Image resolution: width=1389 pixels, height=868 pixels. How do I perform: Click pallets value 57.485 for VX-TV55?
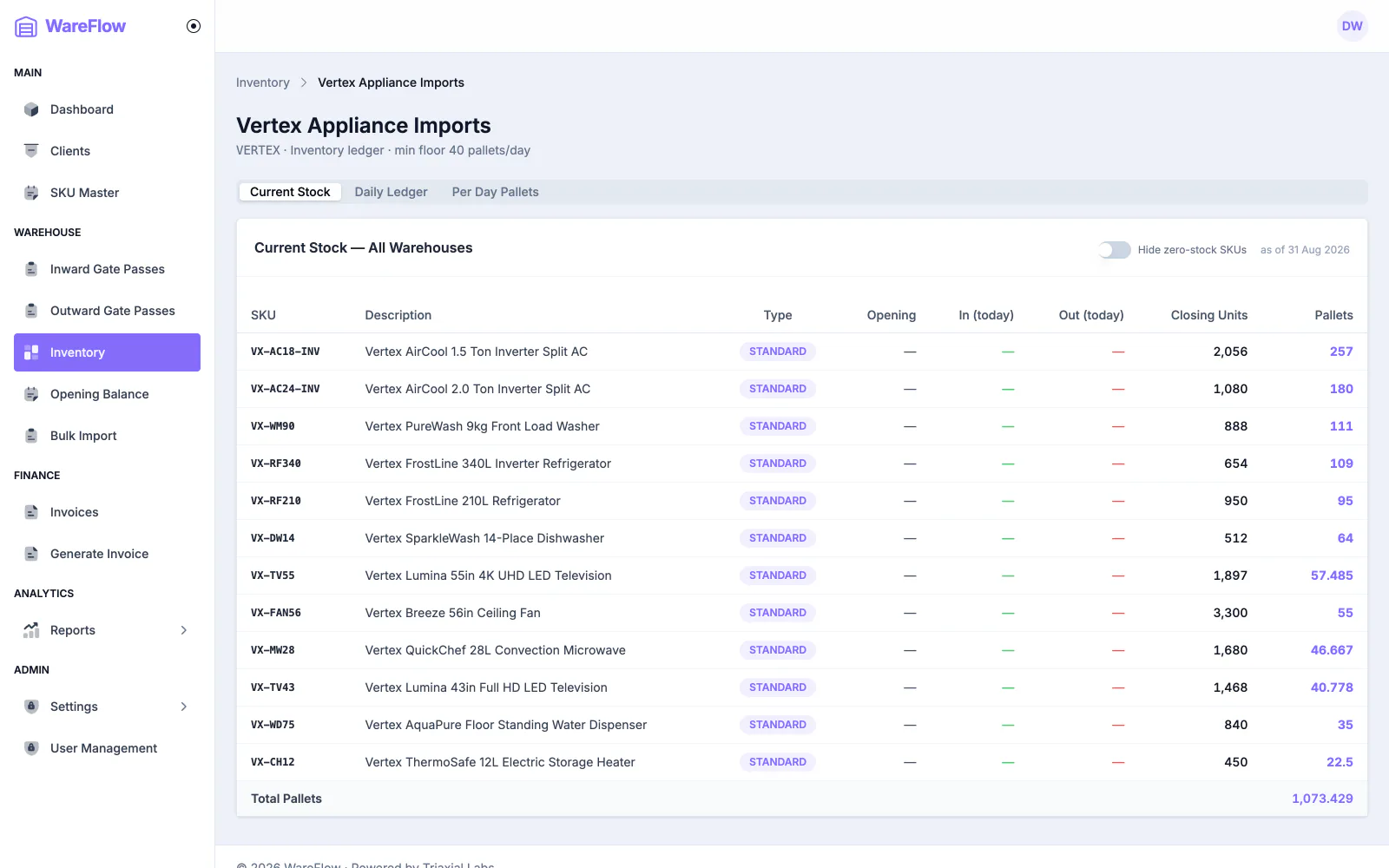(x=1332, y=575)
